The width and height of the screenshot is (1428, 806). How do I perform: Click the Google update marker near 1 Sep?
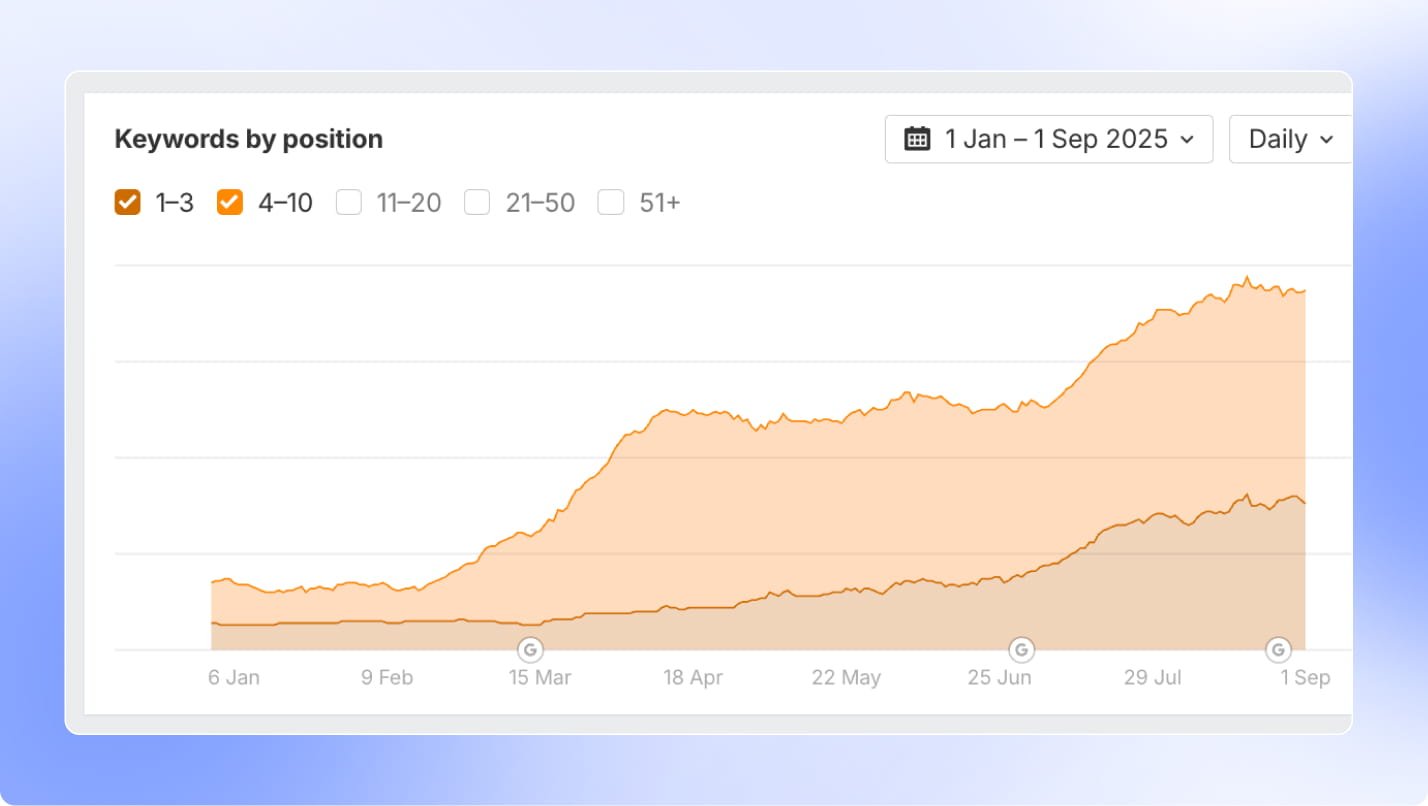(x=1278, y=650)
